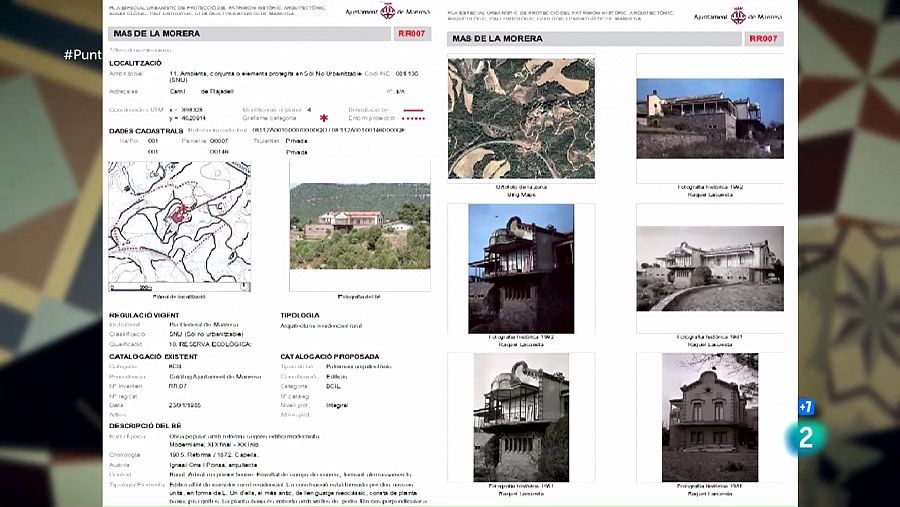Click the La 2 channel logo
The height and width of the screenshot is (507, 900).
click(808, 438)
